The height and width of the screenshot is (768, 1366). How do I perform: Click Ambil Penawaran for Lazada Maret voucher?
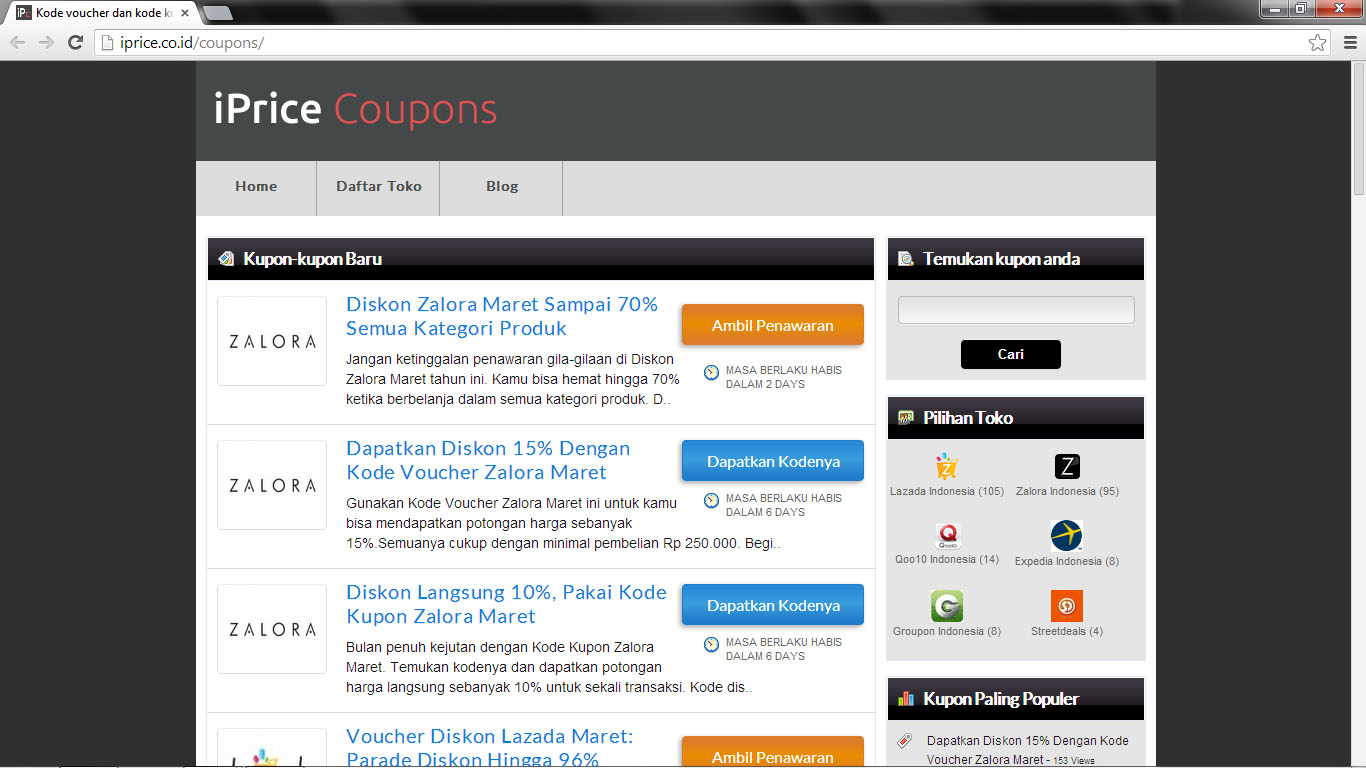click(773, 752)
